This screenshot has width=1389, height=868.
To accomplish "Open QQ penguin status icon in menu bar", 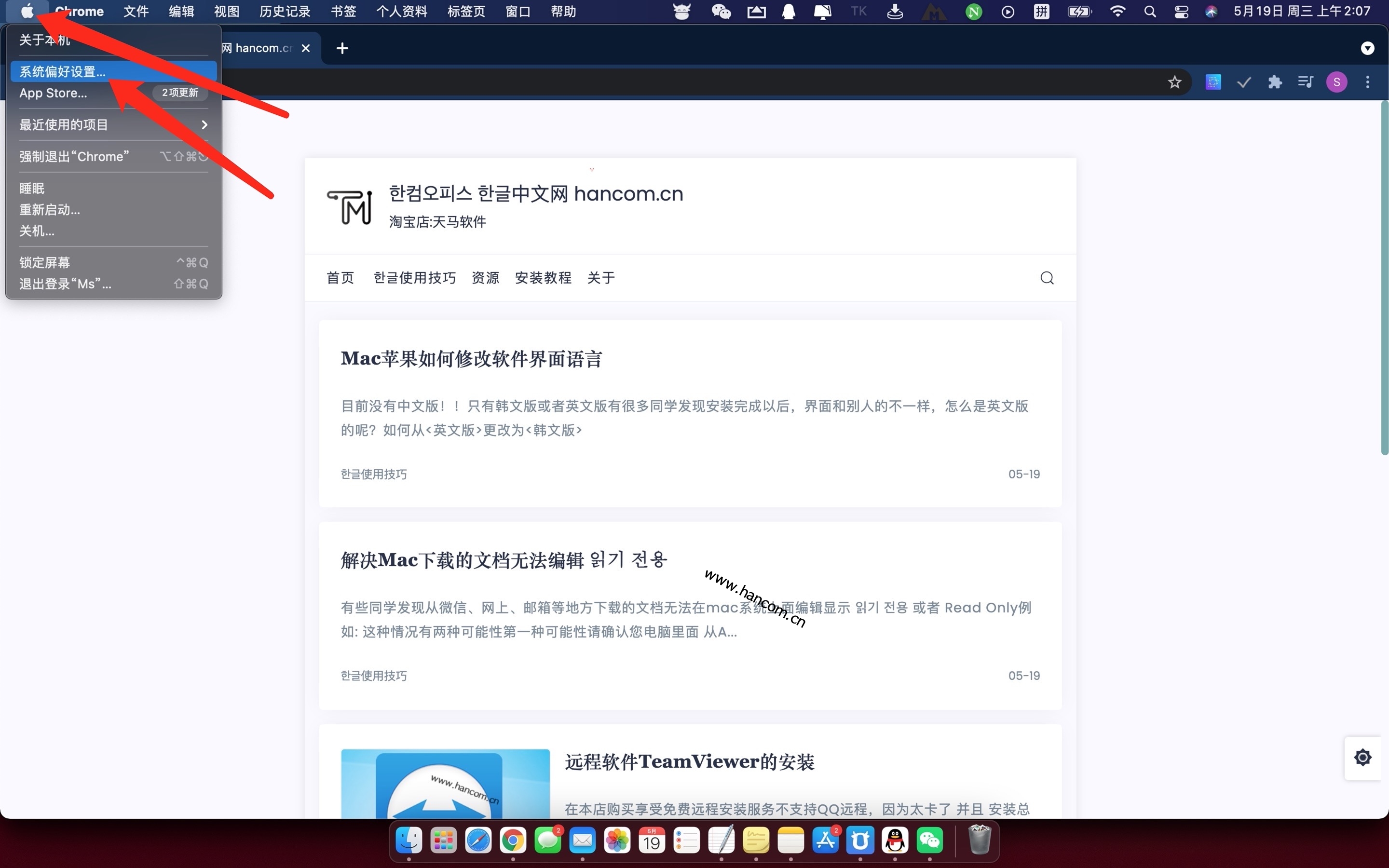I will 789,12.
